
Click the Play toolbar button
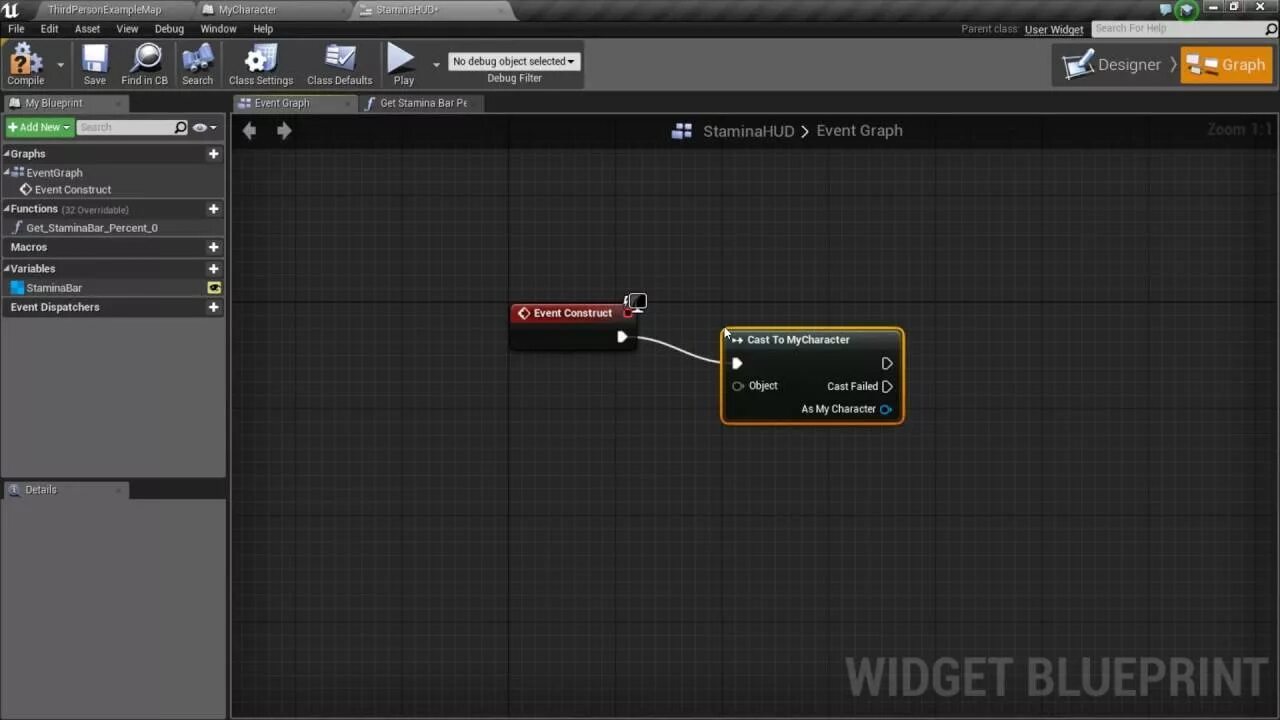[403, 64]
